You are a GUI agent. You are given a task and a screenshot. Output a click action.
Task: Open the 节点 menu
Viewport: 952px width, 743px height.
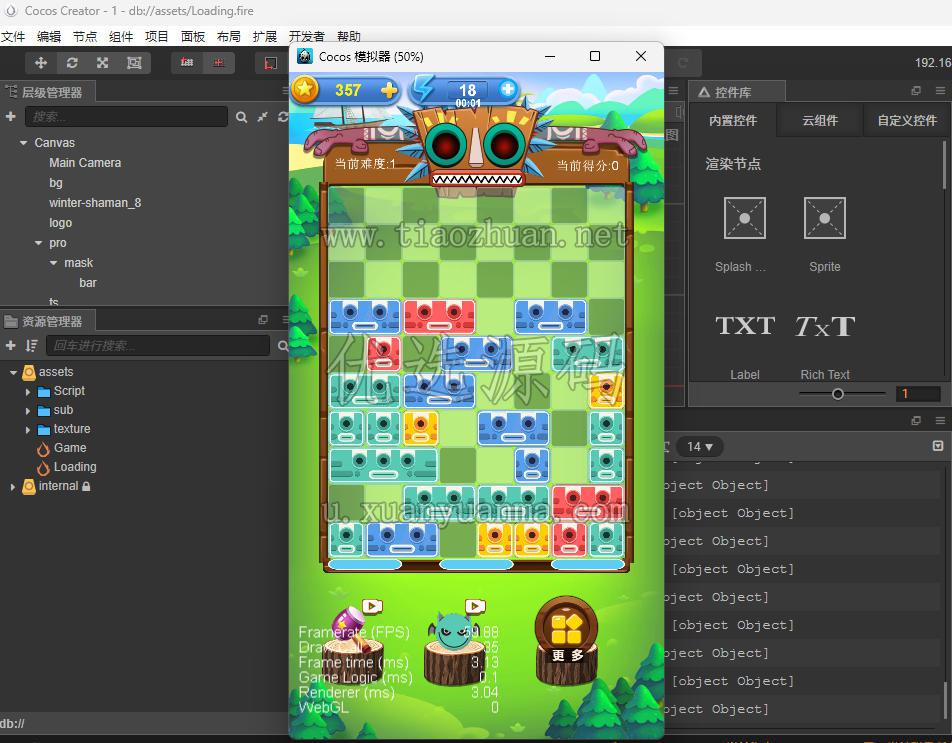point(85,36)
